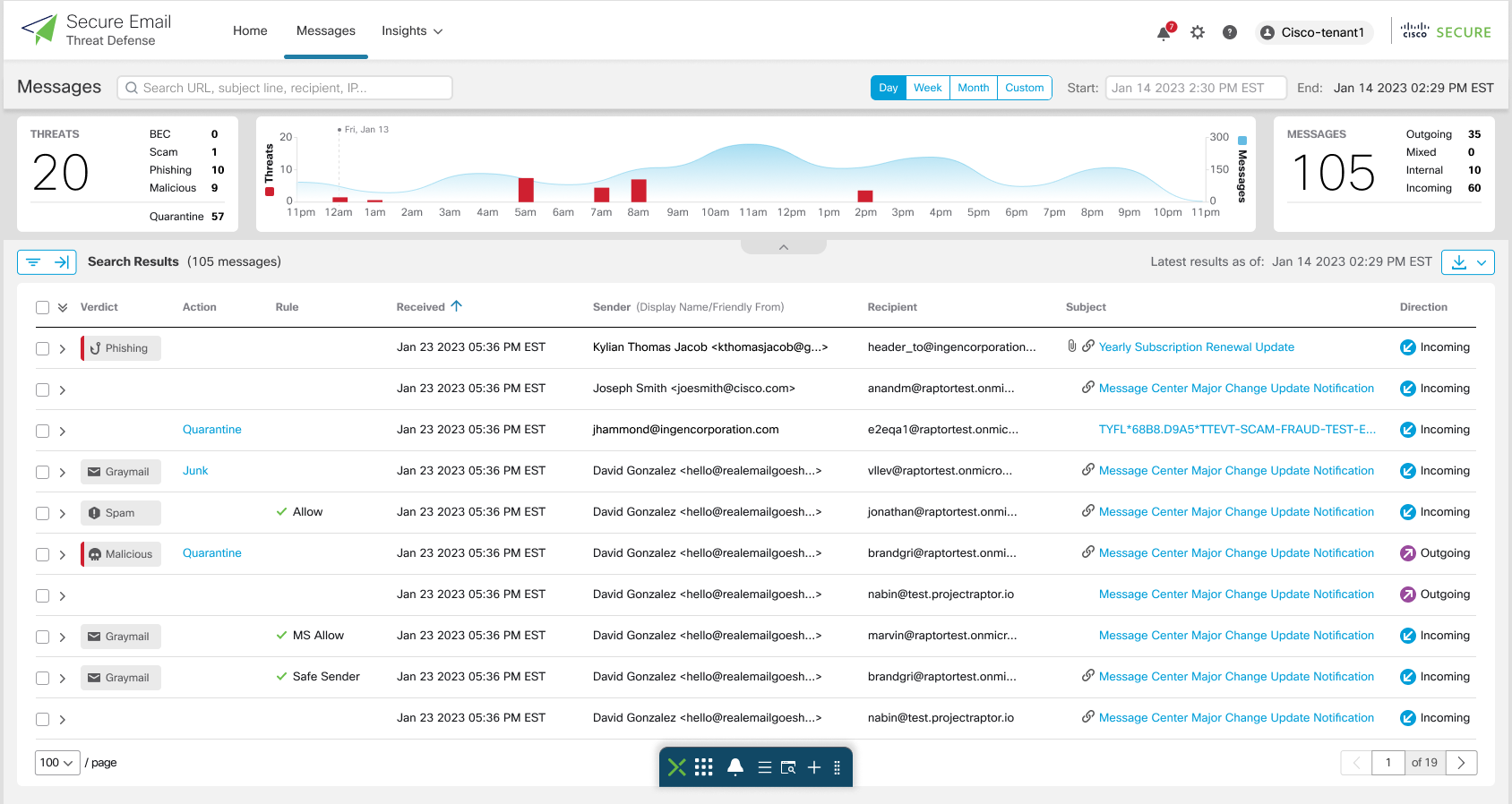The image size is (1512, 804).
Task: Click the Secure Email Threat Defense logo
Action: (x=96, y=30)
